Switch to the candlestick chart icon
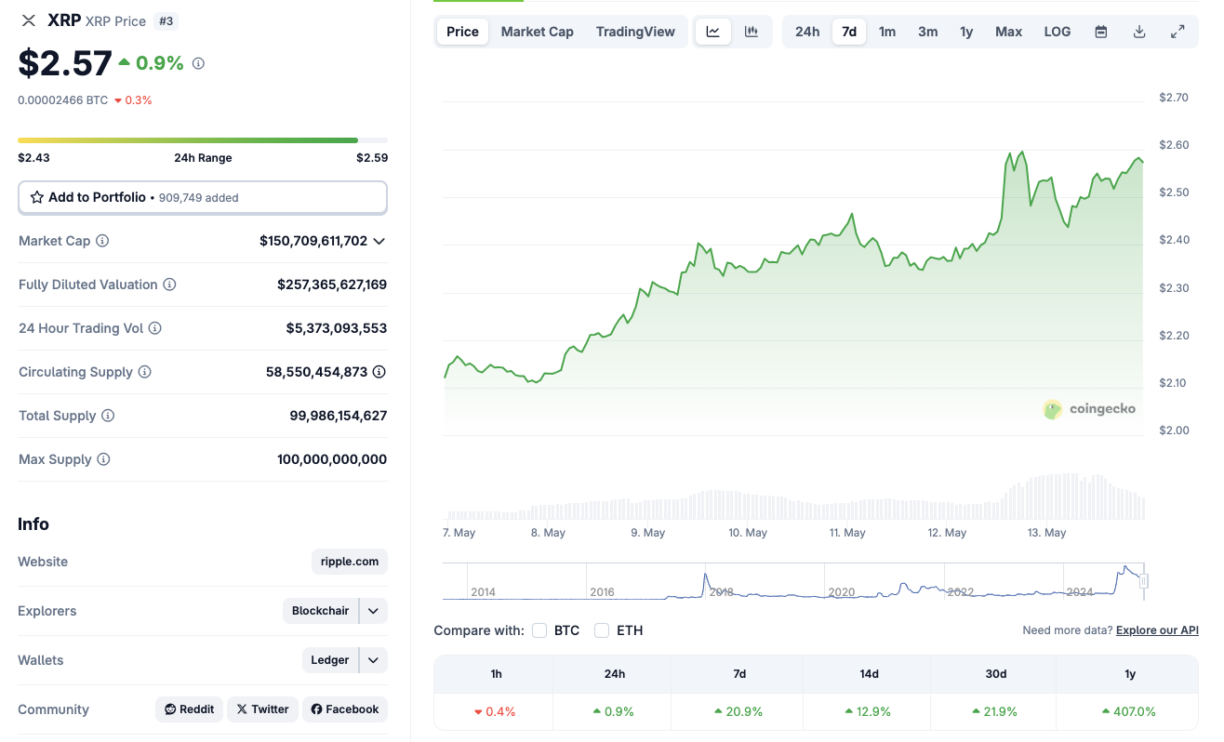This screenshot has width=1224, height=742. click(x=751, y=31)
